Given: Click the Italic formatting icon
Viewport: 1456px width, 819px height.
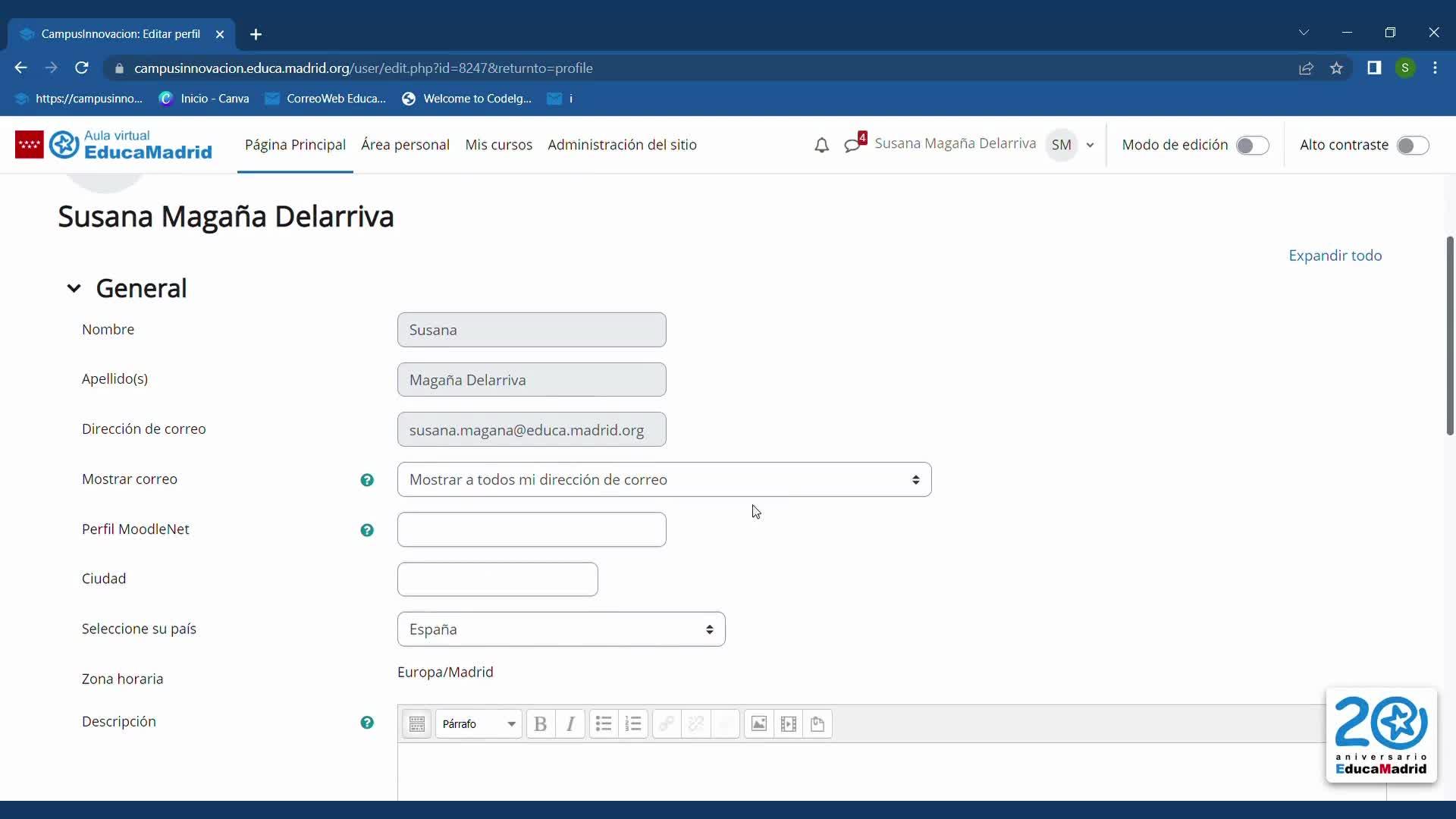Looking at the screenshot, I should [x=570, y=724].
